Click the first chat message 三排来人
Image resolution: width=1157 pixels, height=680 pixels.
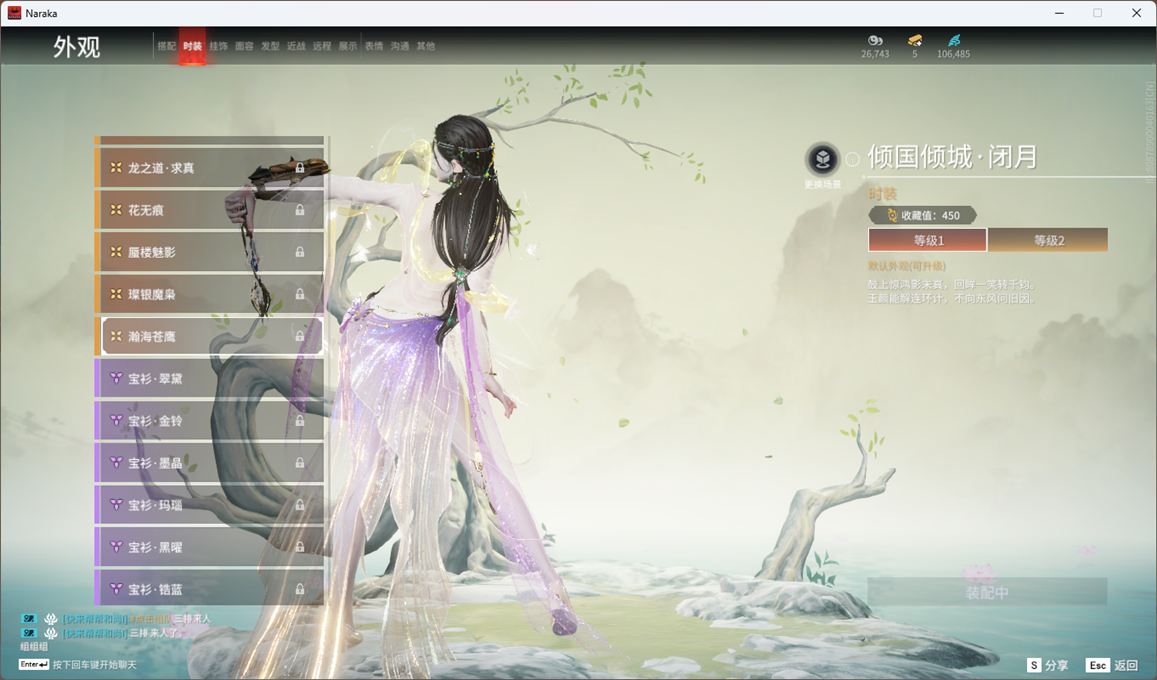point(192,619)
